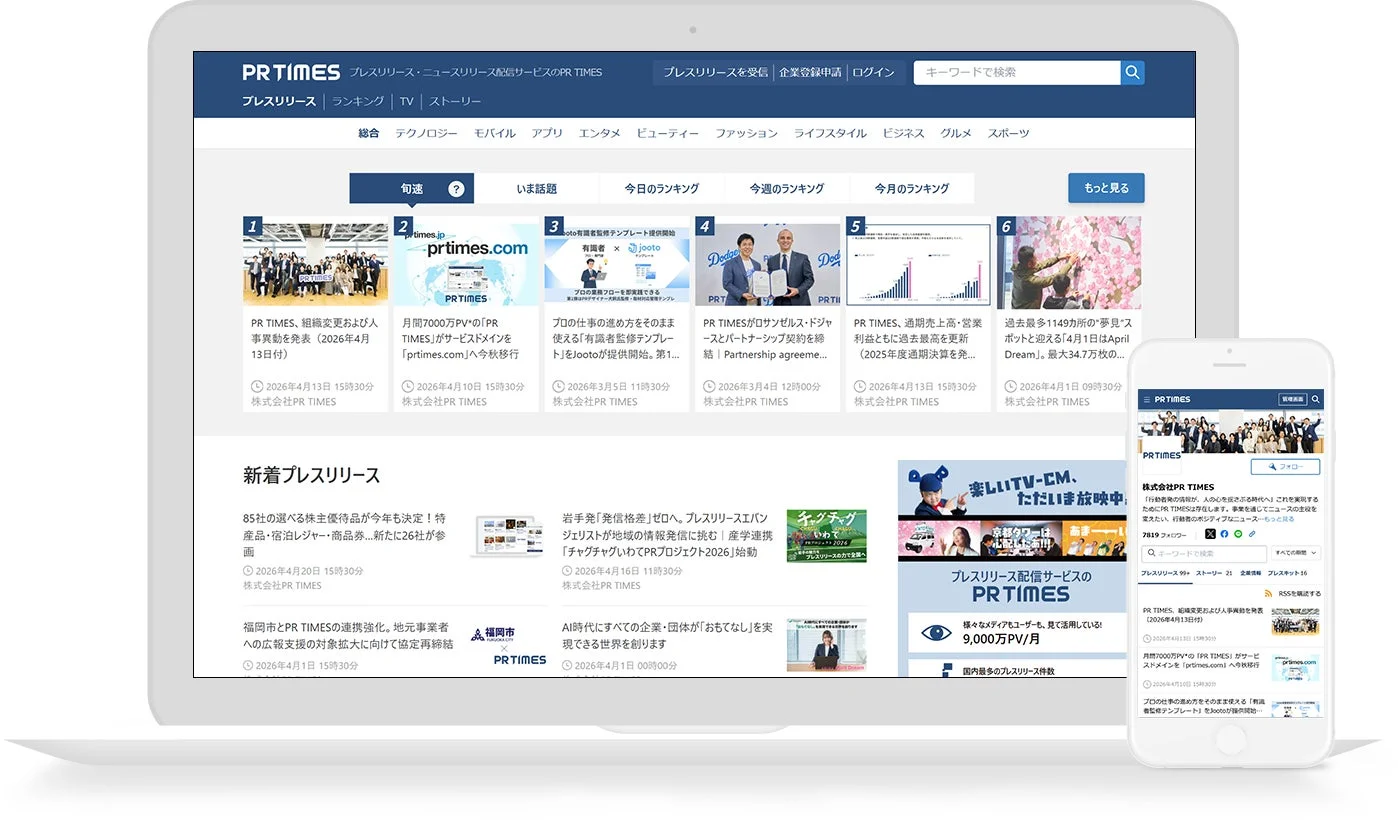Tap the フォロー button on phone

pos(1285,467)
